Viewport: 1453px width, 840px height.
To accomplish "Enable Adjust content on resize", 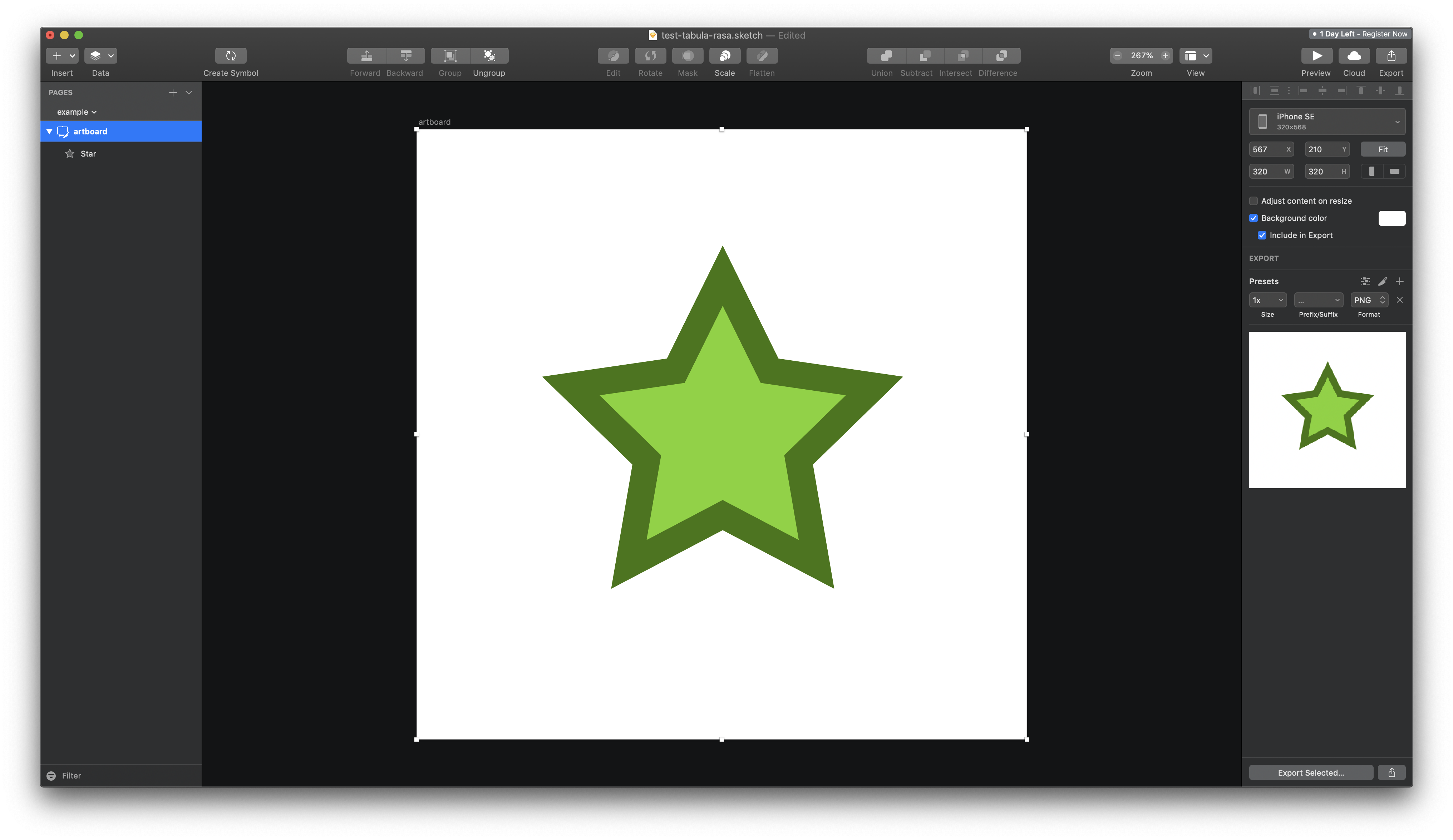I will 1253,201.
